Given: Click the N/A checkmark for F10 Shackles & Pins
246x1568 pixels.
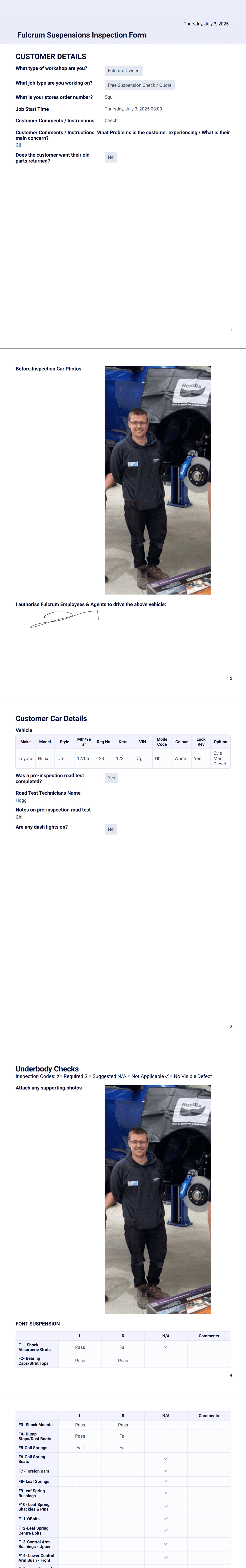Looking at the screenshot, I should [166, 1506].
